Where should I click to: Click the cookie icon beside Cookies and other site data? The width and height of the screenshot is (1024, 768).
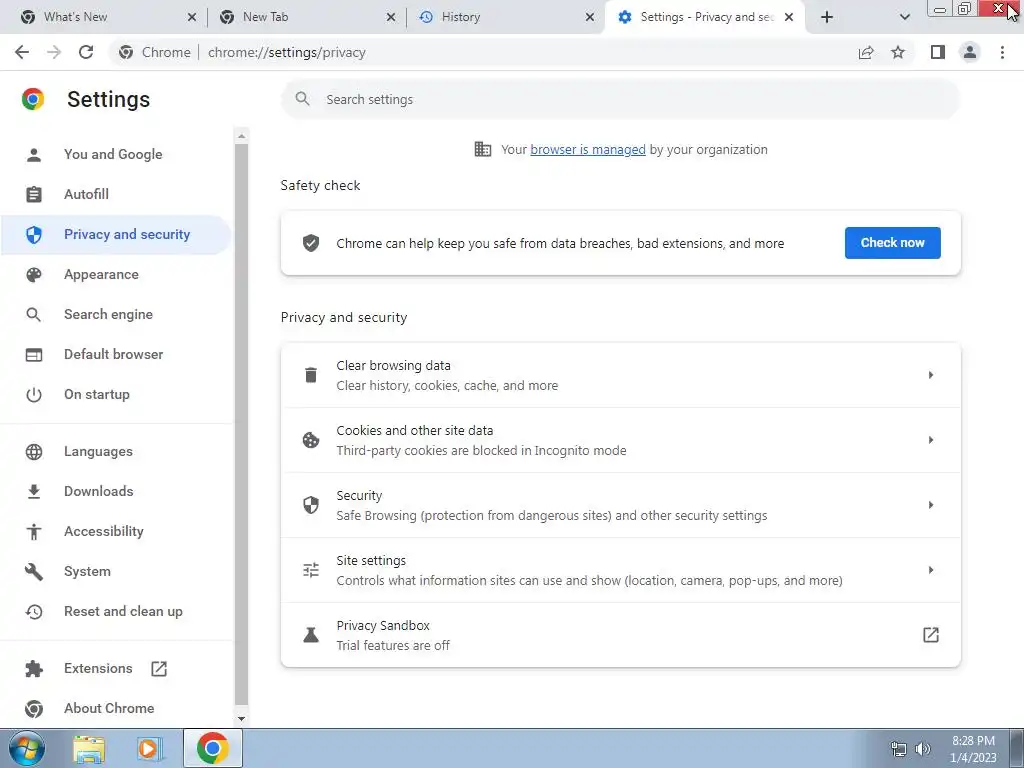pyautogui.click(x=311, y=440)
